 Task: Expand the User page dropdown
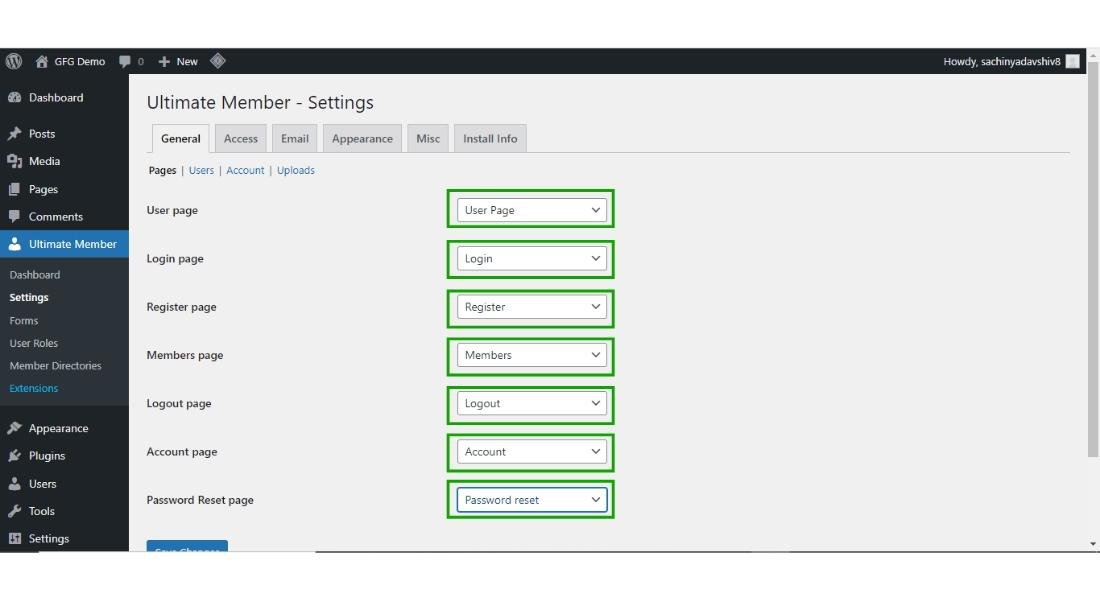click(531, 210)
